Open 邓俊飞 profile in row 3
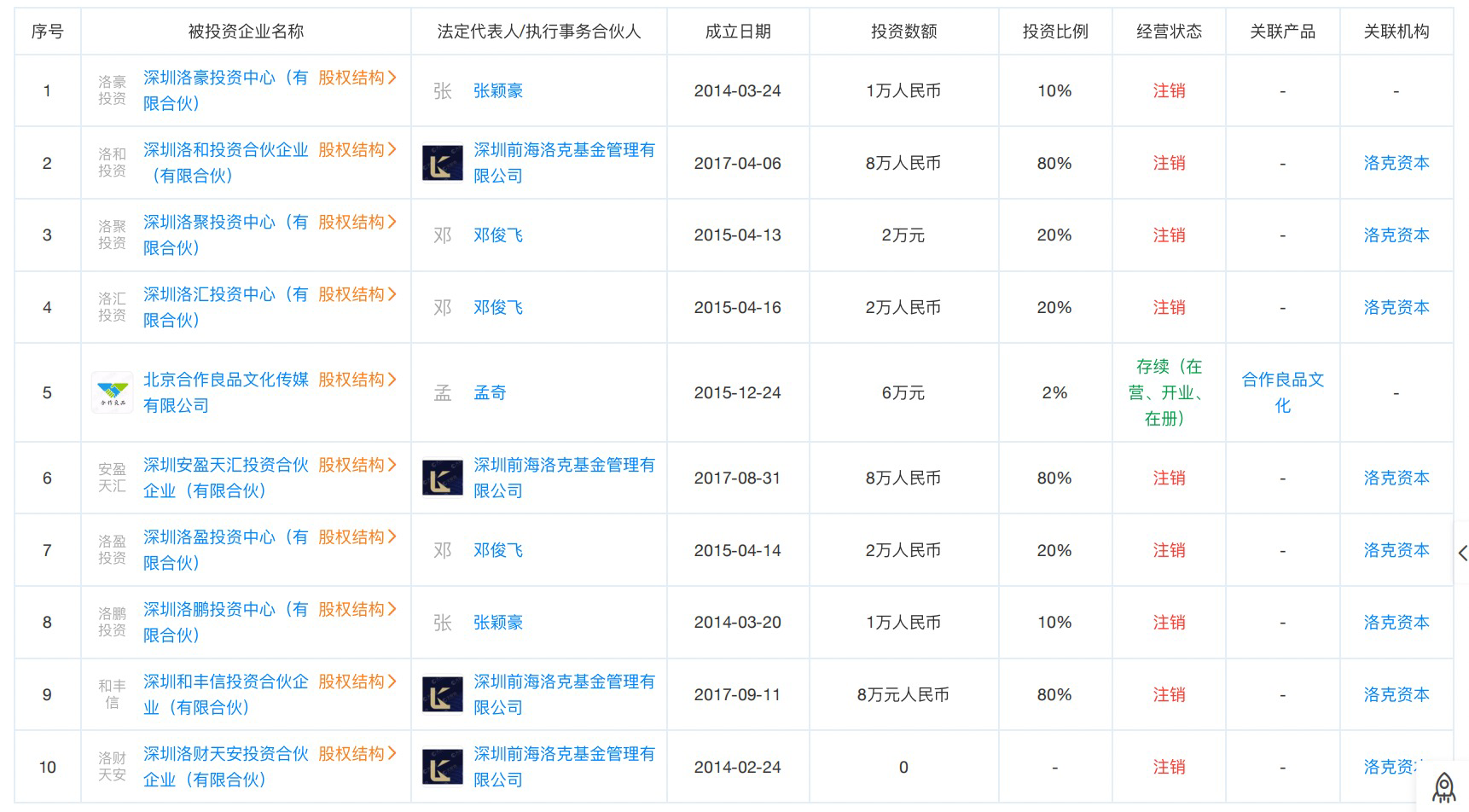Image resolution: width=1469 pixels, height=812 pixels. tap(498, 235)
